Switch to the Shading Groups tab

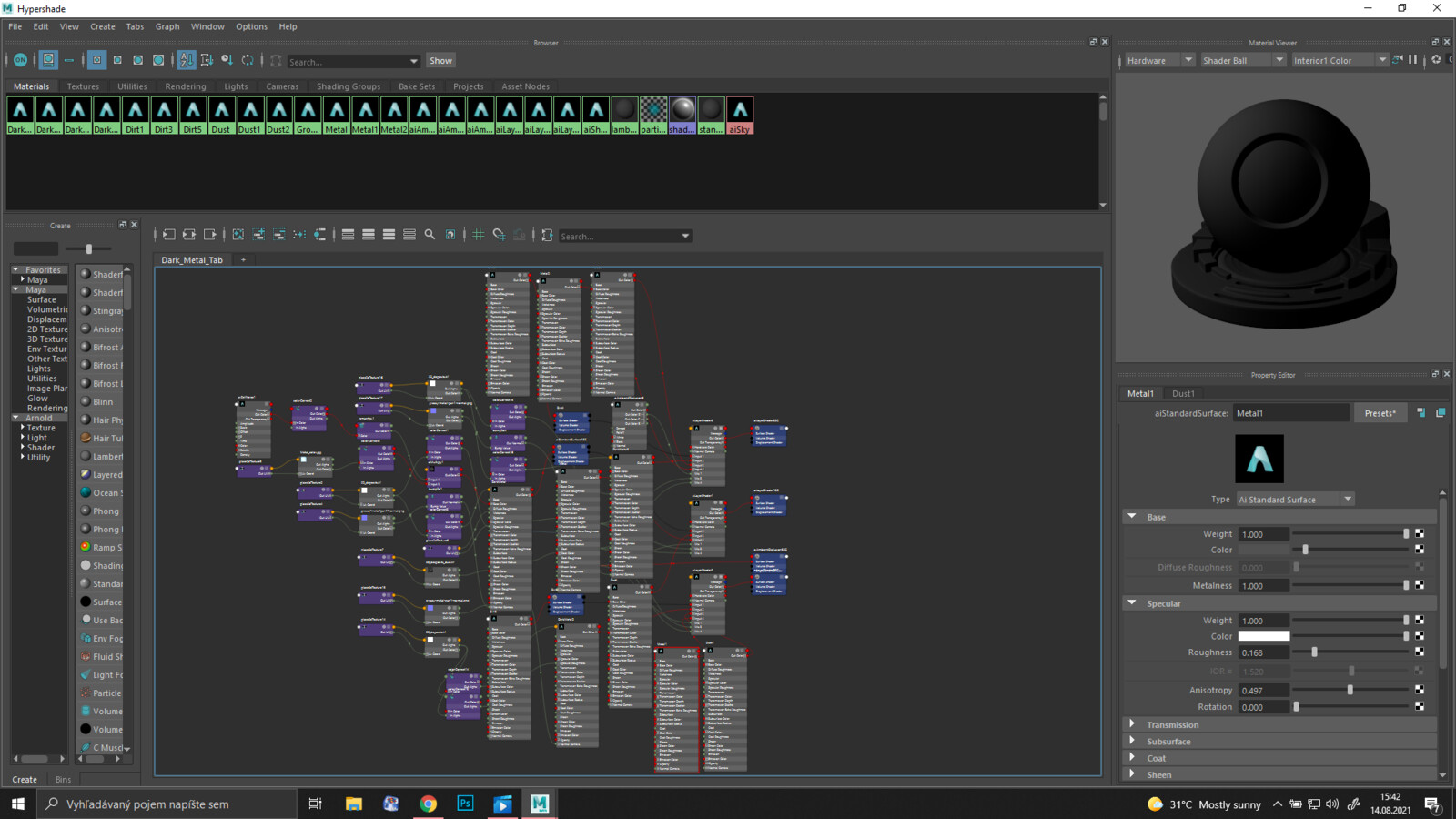click(349, 86)
